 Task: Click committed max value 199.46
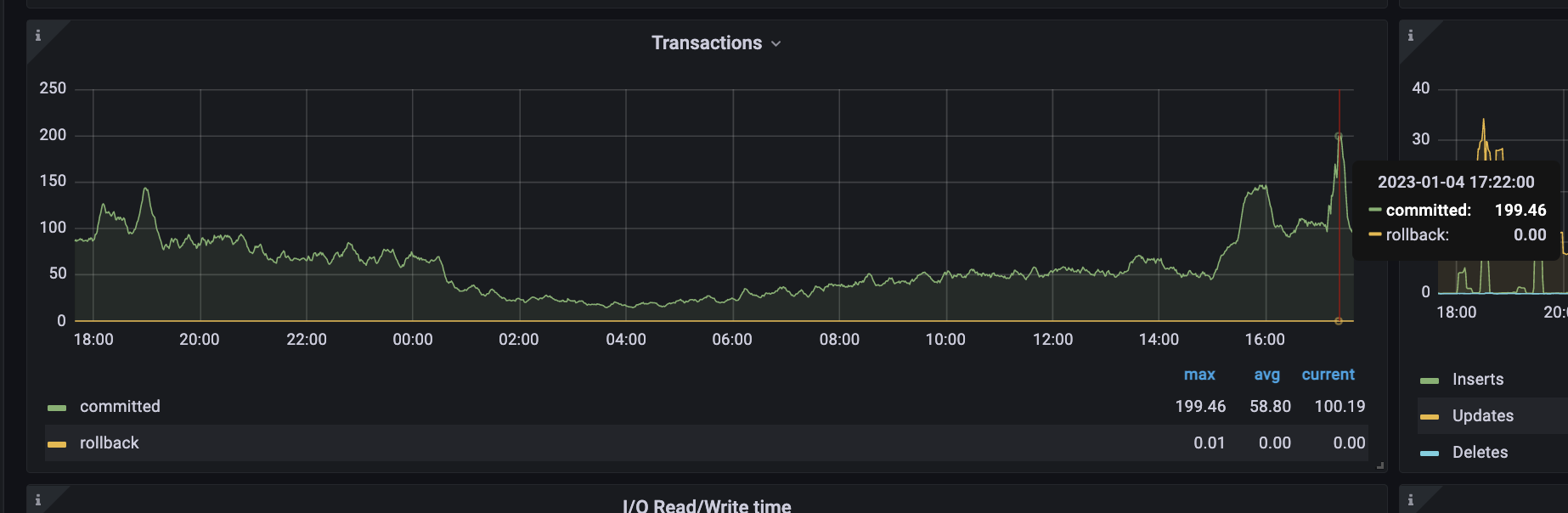(x=1200, y=407)
